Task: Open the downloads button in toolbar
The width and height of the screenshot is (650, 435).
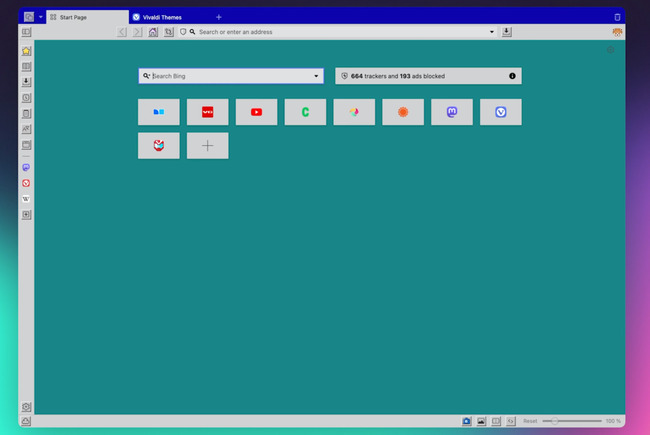Action: pos(507,32)
